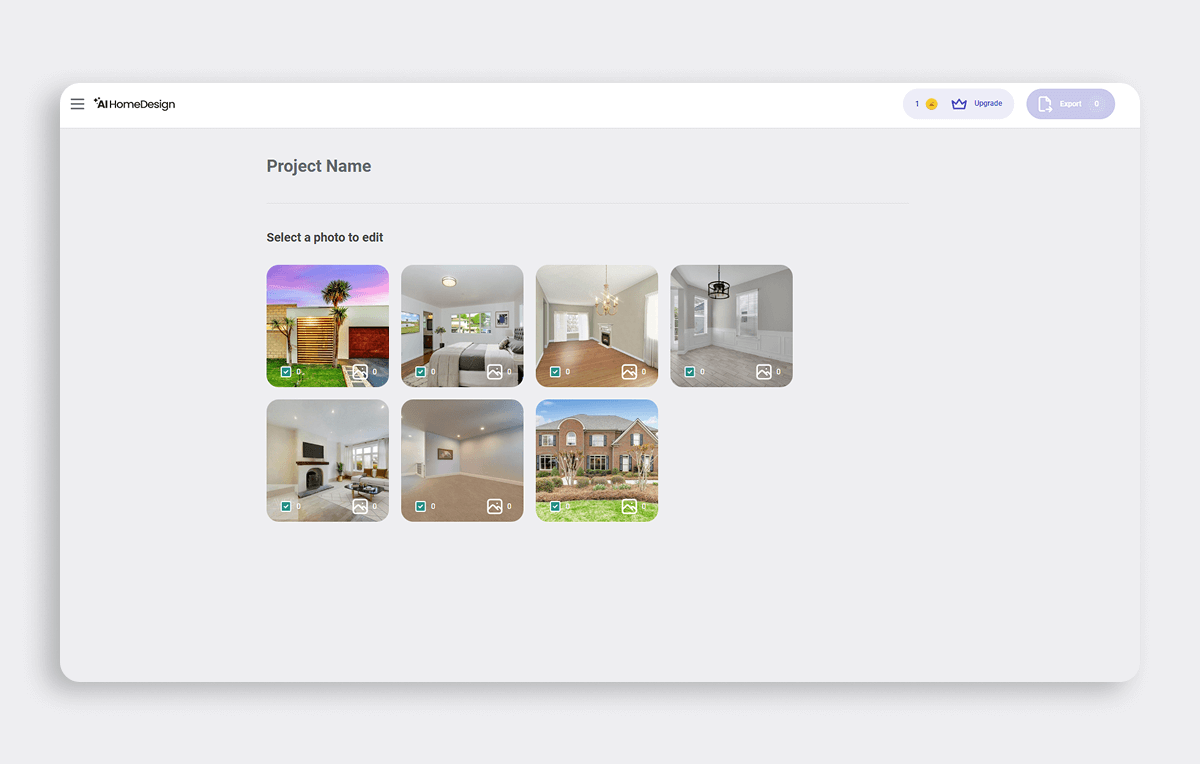
Task: Click image icon on bedroom photo
Action: (494, 371)
